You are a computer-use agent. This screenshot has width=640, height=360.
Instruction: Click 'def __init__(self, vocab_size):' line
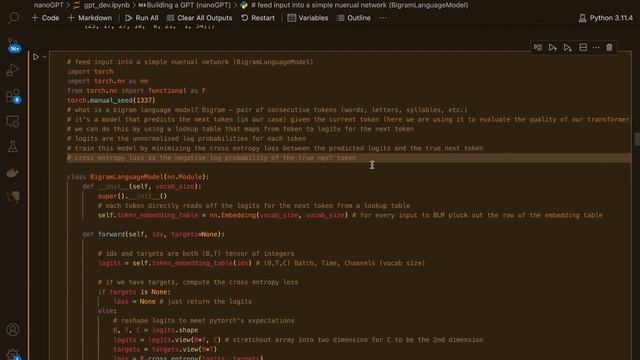[x=142, y=187]
